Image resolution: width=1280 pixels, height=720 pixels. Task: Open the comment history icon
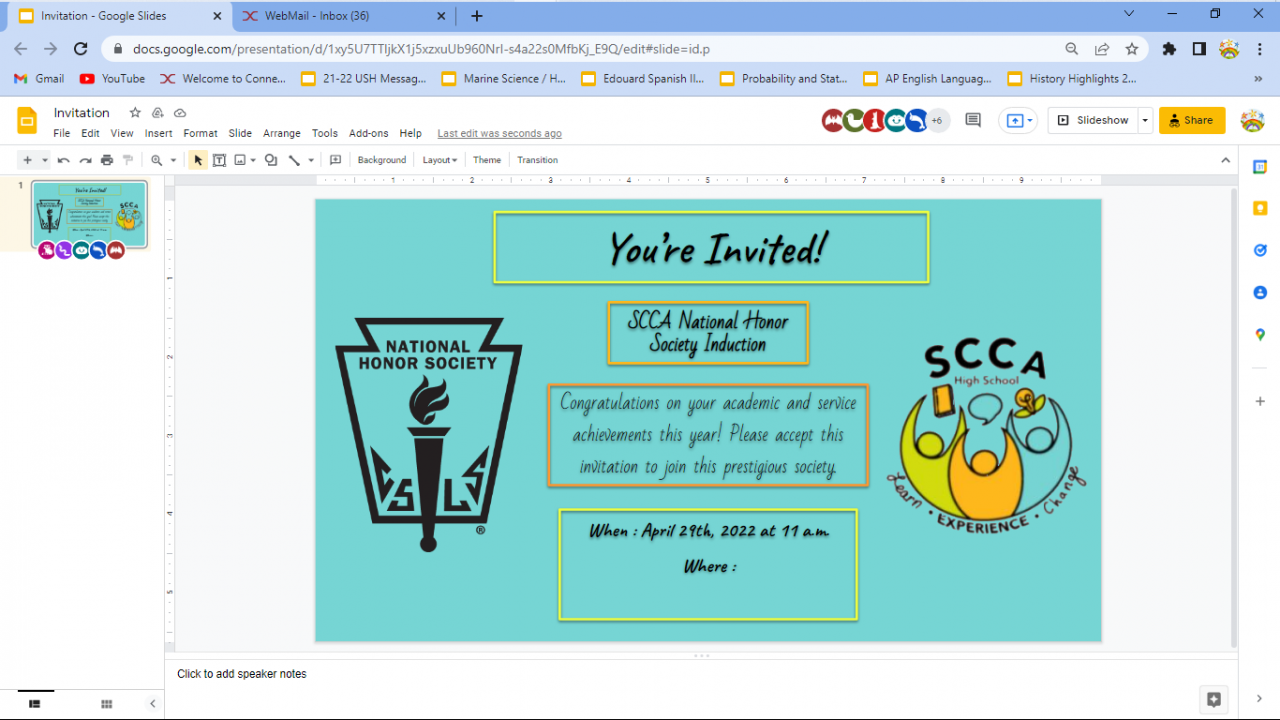click(x=972, y=120)
